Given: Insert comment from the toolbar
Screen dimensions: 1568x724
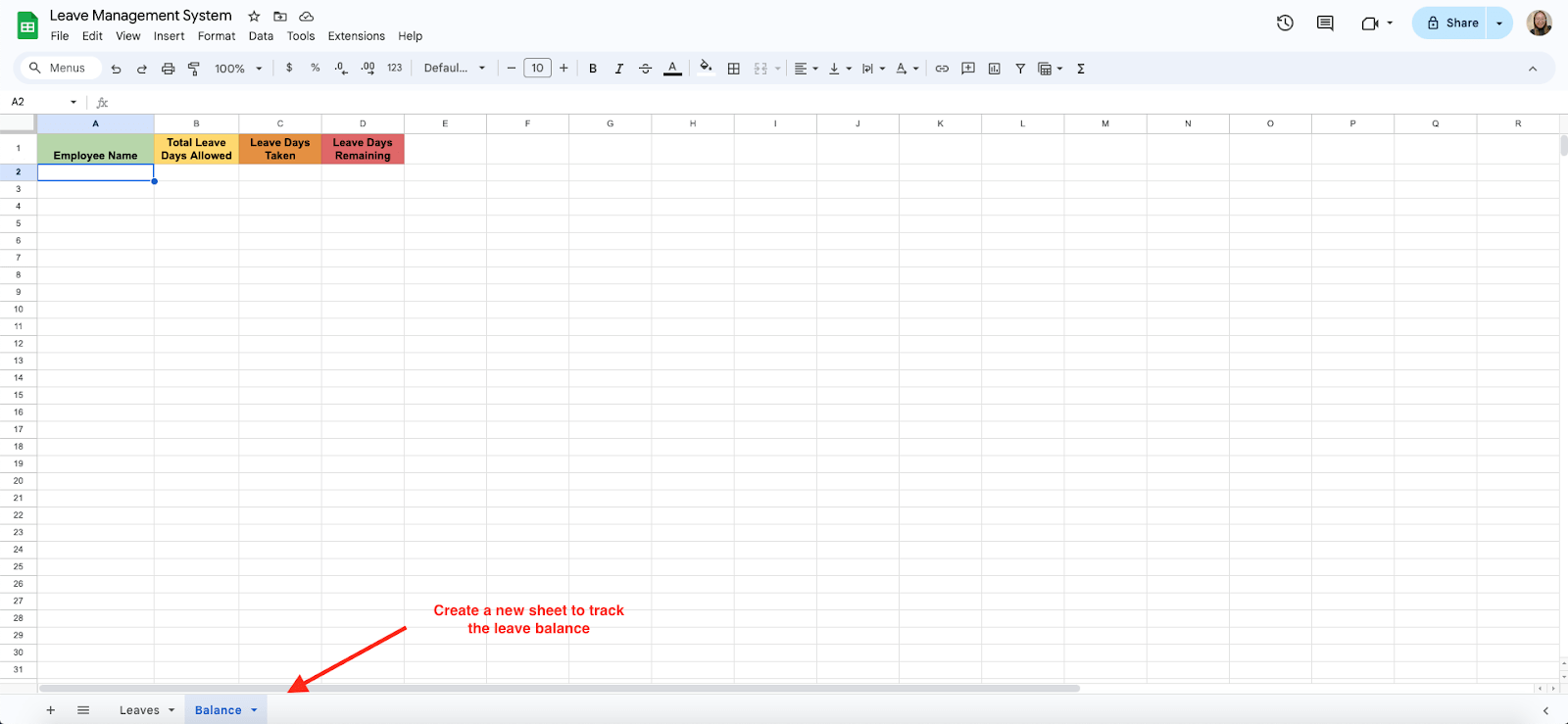Looking at the screenshot, I should (968, 69).
